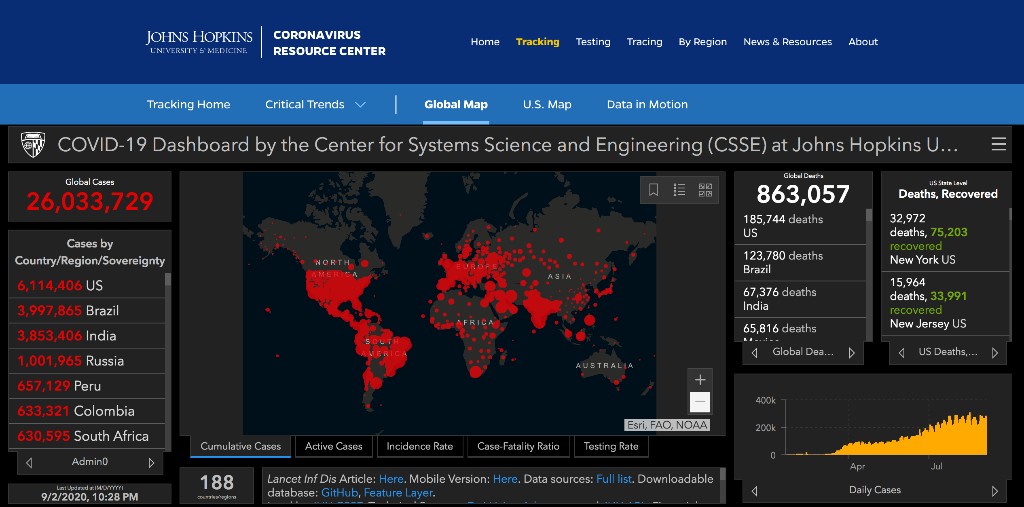Select Brazil in the cases list
The width and height of the screenshot is (1024, 507).
(87, 310)
